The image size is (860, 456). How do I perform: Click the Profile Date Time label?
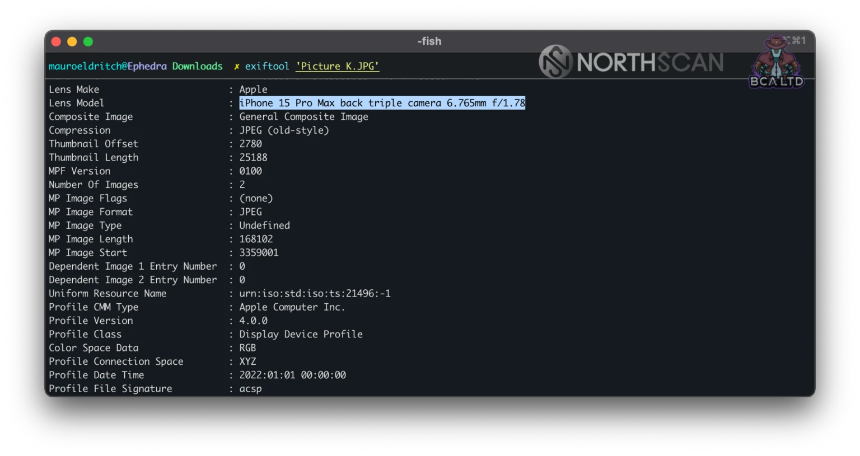(x=96, y=375)
